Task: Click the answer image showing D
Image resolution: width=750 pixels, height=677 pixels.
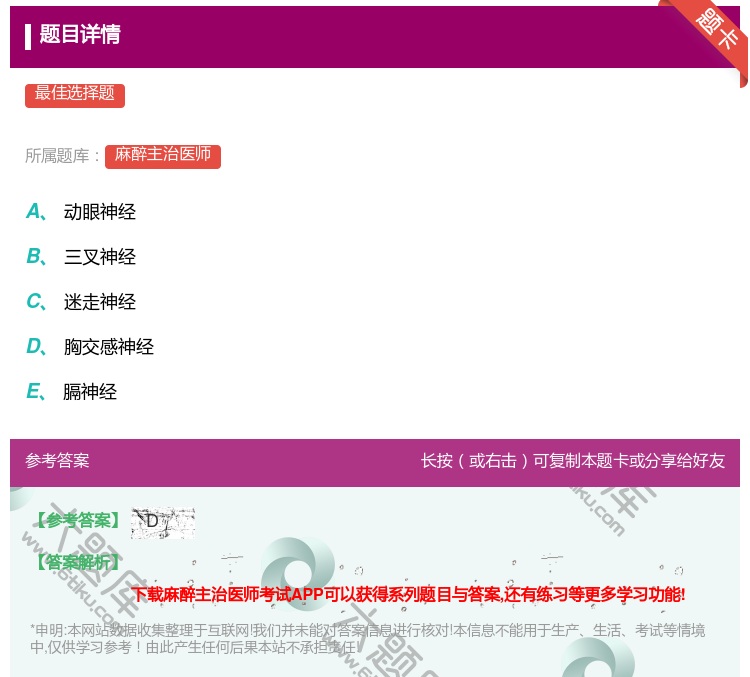Action: (x=162, y=522)
